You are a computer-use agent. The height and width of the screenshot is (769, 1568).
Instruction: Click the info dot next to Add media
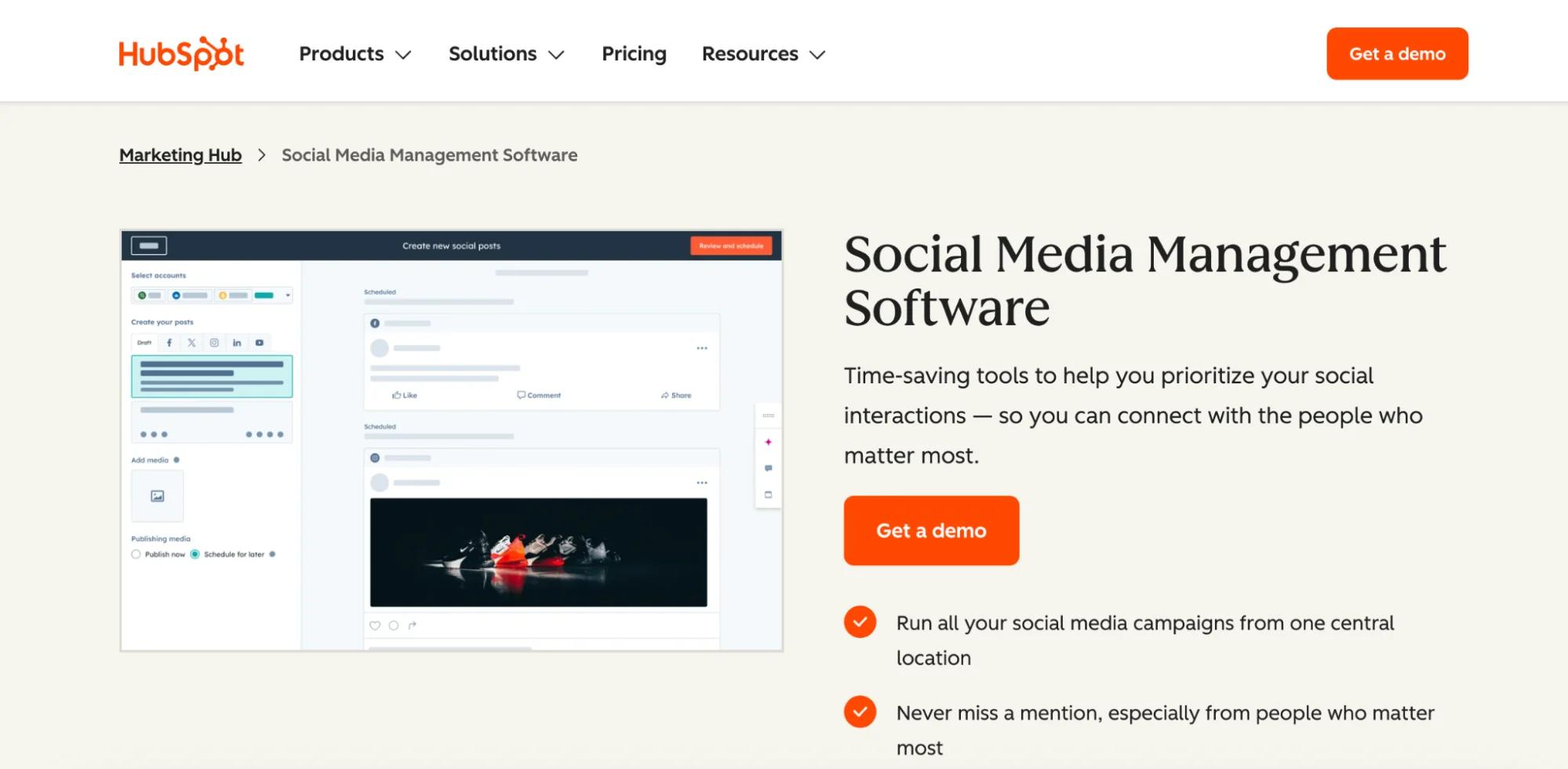[176, 460]
